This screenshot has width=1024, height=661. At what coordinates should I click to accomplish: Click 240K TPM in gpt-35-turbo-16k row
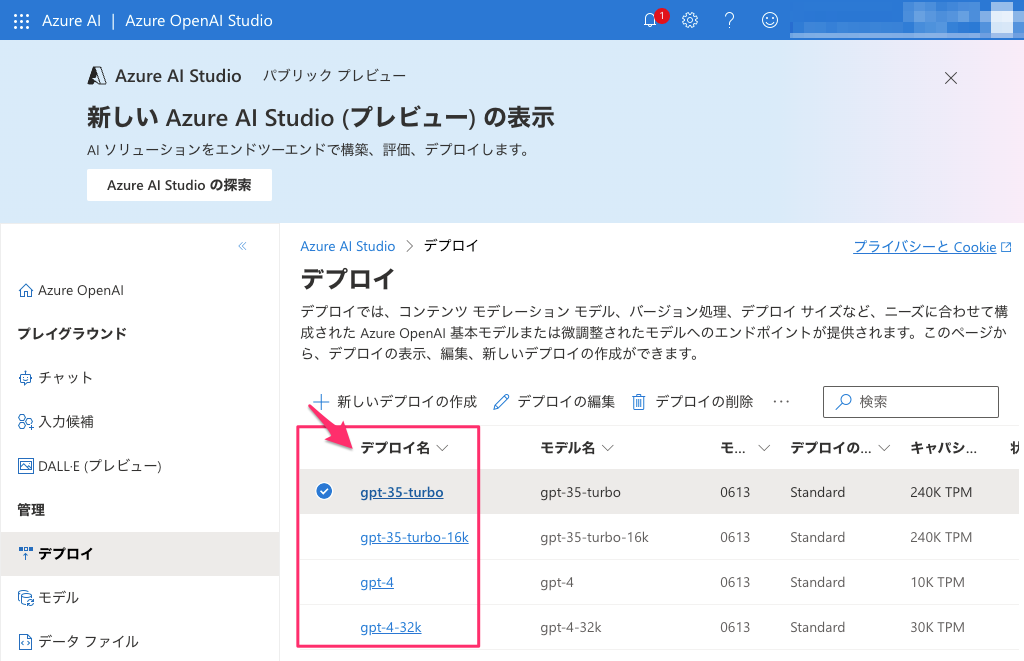point(941,538)
